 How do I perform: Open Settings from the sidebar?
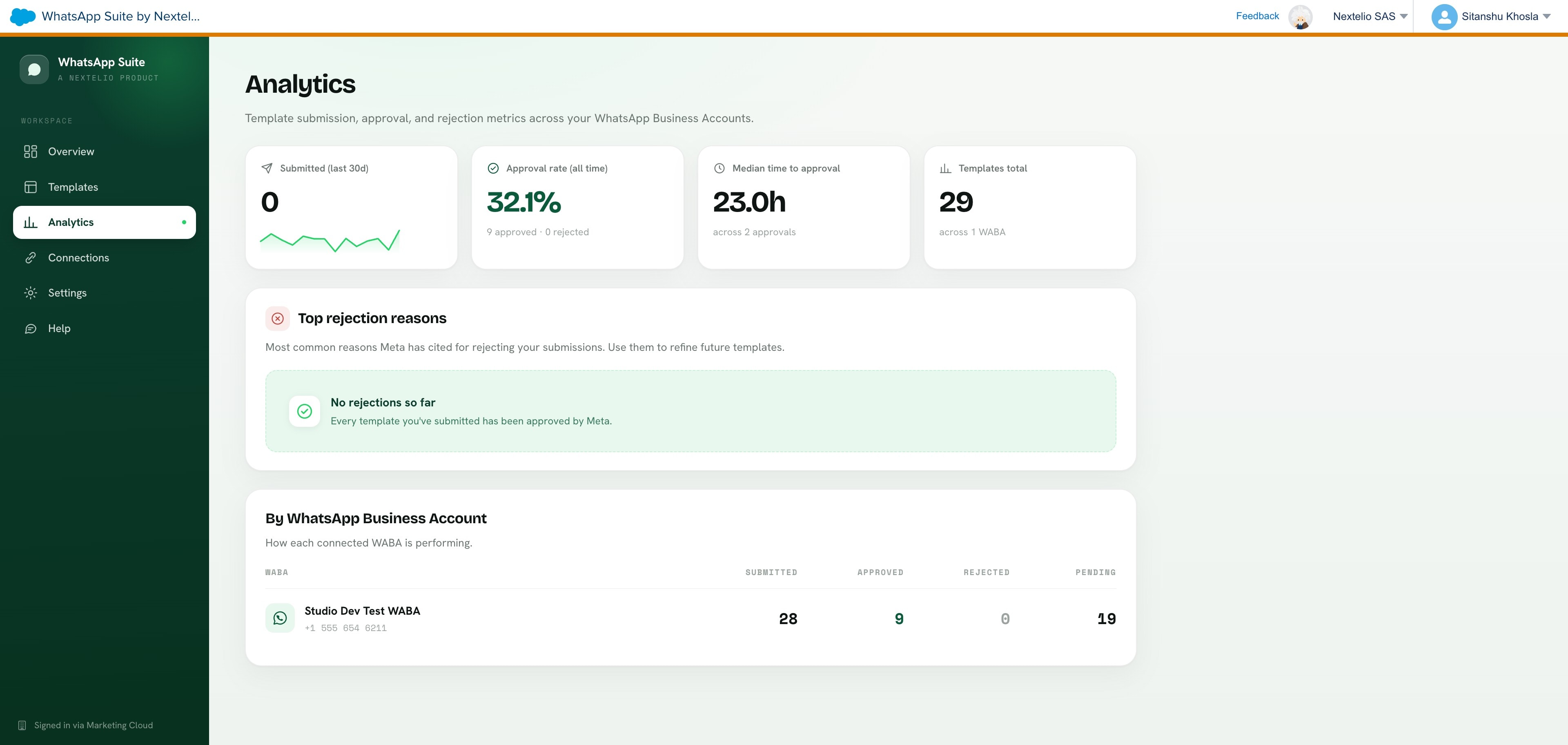point(104,293)
